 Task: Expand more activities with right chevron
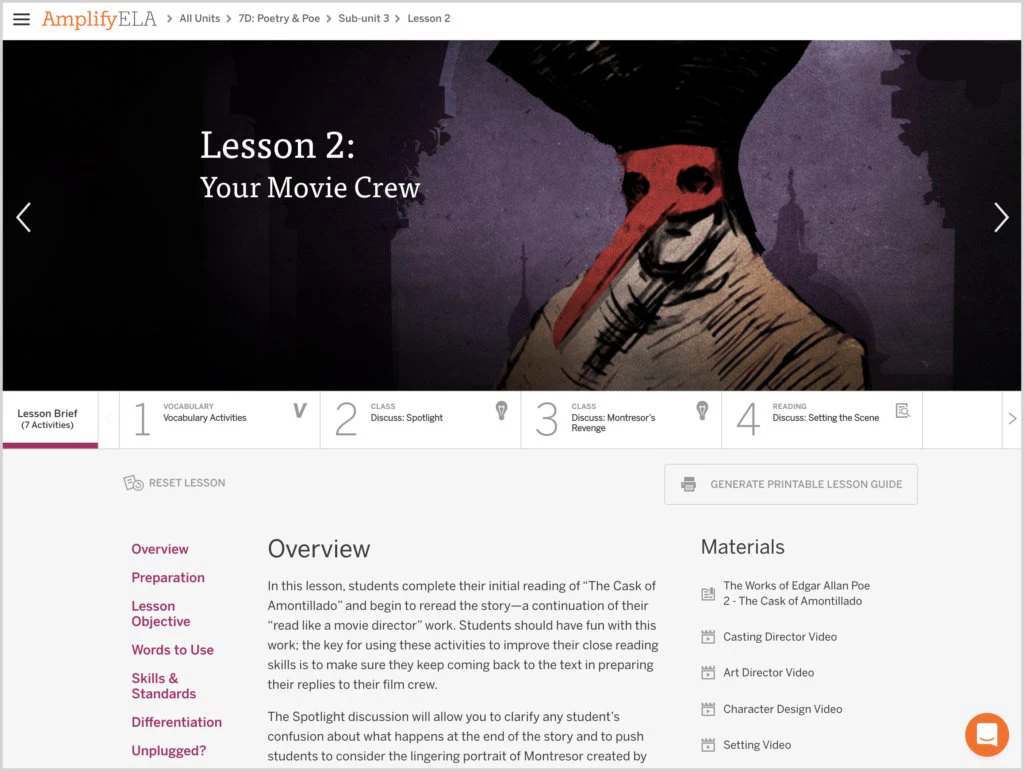pos(1012,418)
